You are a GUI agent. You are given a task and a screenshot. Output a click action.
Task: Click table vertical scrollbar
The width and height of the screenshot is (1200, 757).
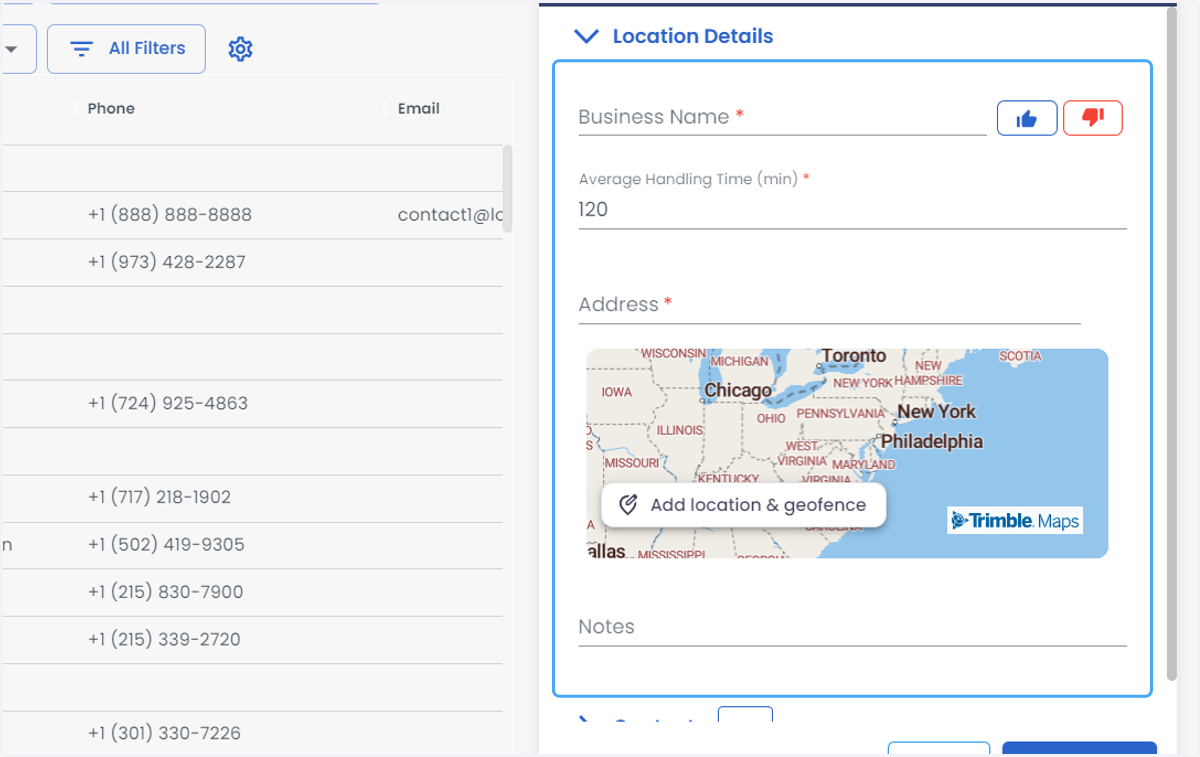(x=507, y=188)
